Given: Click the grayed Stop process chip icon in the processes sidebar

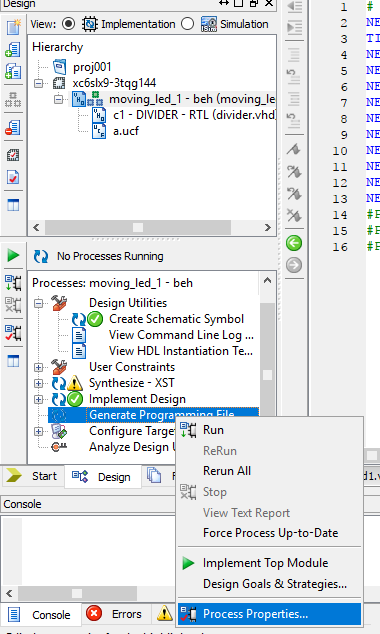Looking at the screenshot, I should (13, 305).
